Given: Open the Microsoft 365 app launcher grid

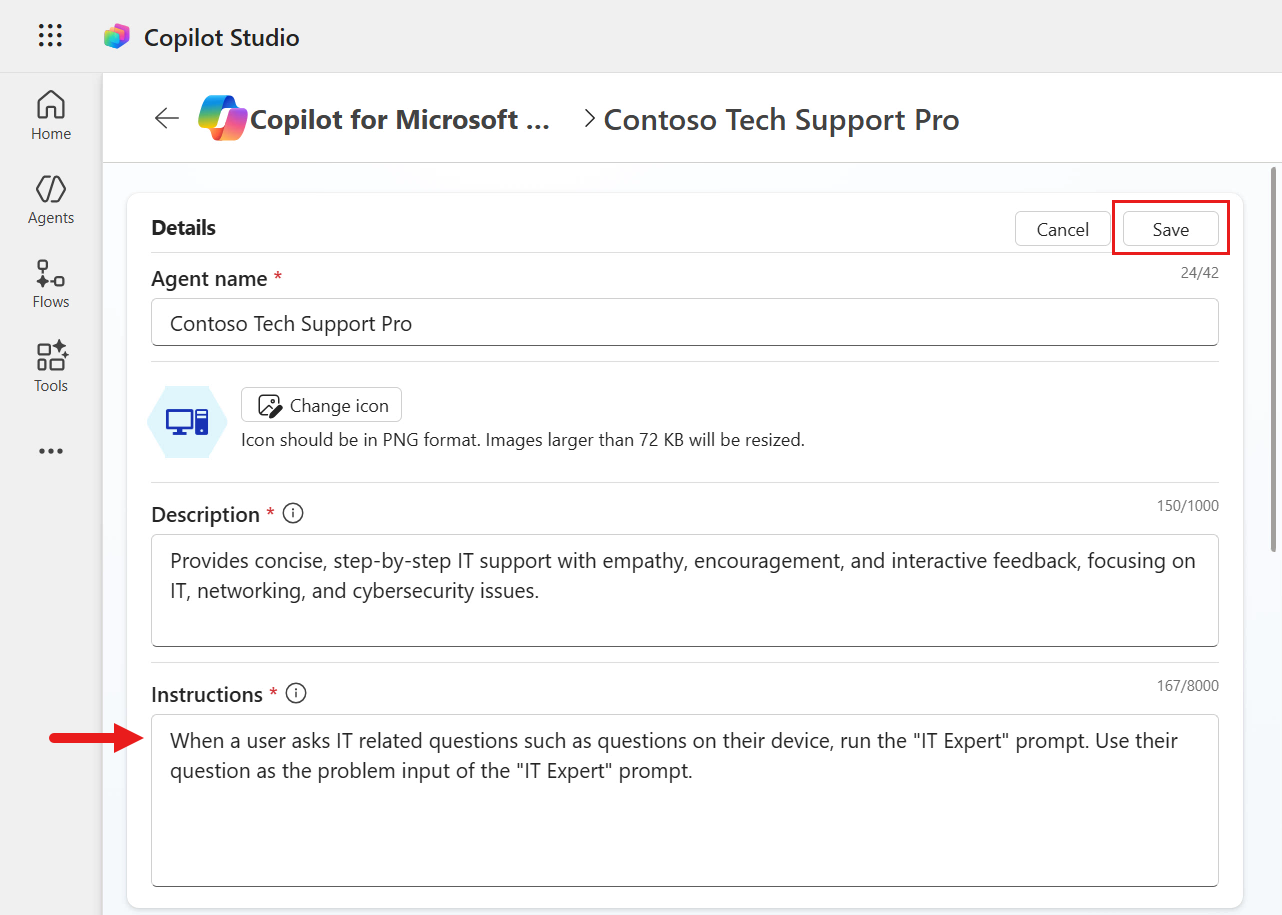Looking at the screenshot, I should (x=49, y=35).
